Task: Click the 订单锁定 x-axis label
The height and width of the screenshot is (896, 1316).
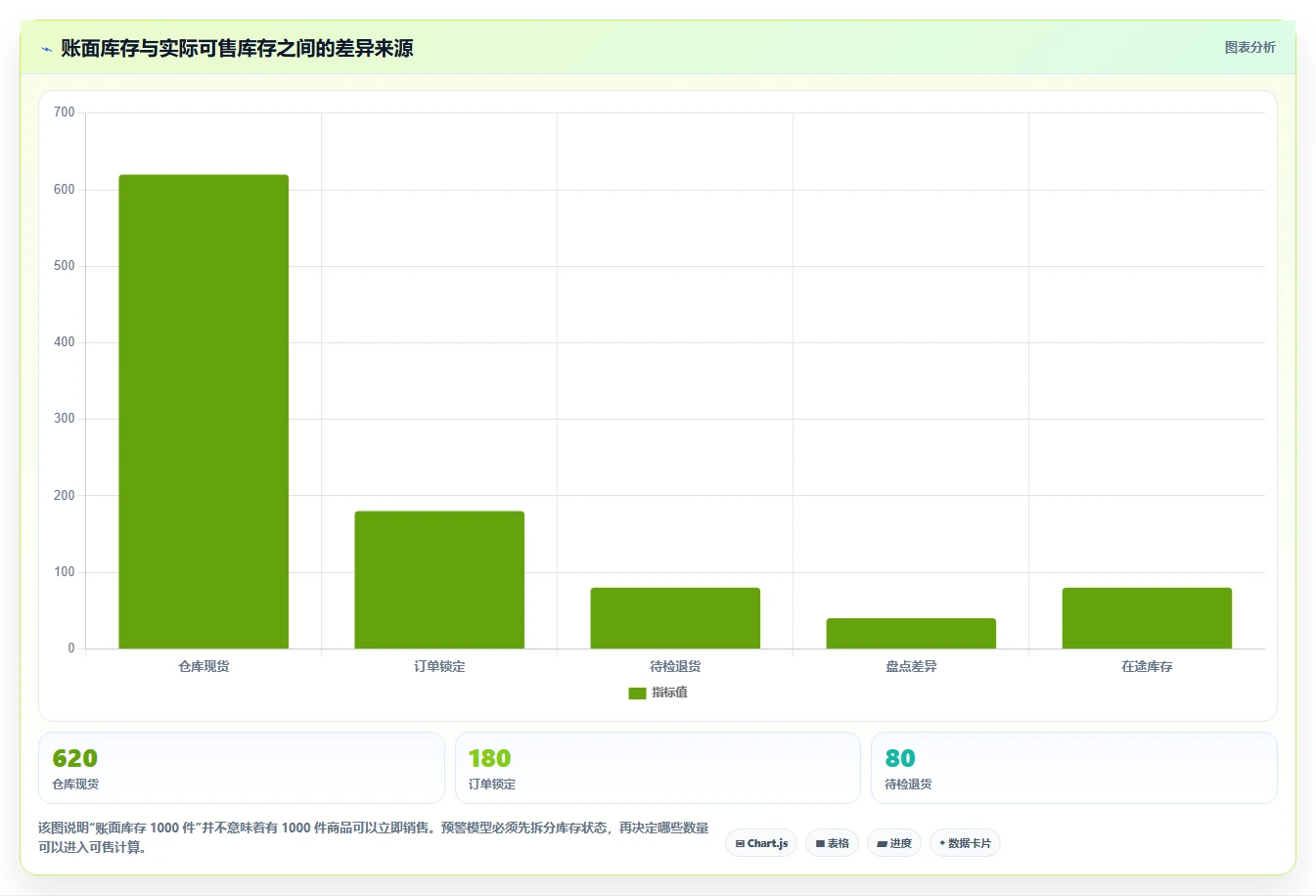Action: [439, 666]
